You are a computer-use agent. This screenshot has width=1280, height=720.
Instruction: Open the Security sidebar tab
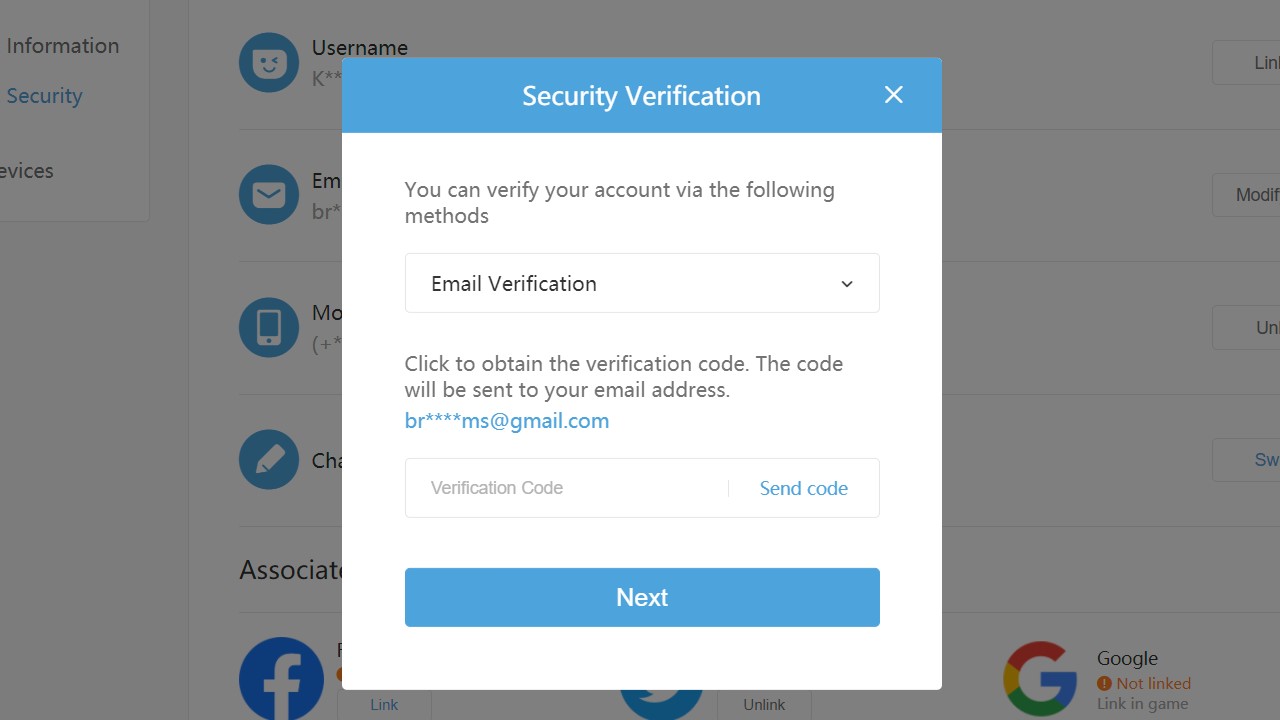point(44,96)
